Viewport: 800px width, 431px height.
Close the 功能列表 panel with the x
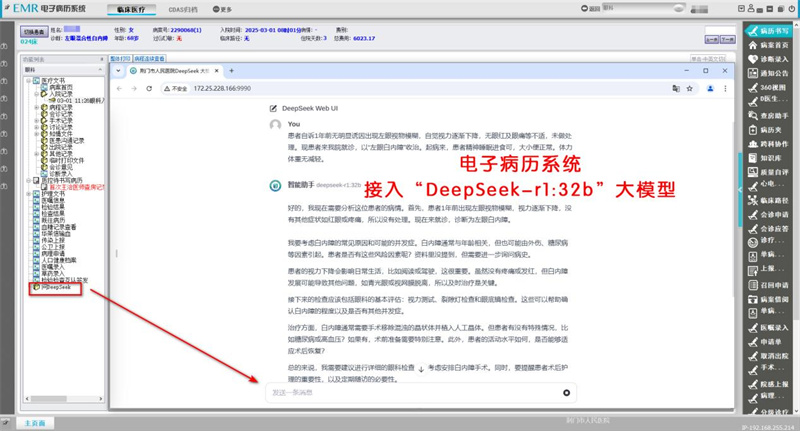101,60
